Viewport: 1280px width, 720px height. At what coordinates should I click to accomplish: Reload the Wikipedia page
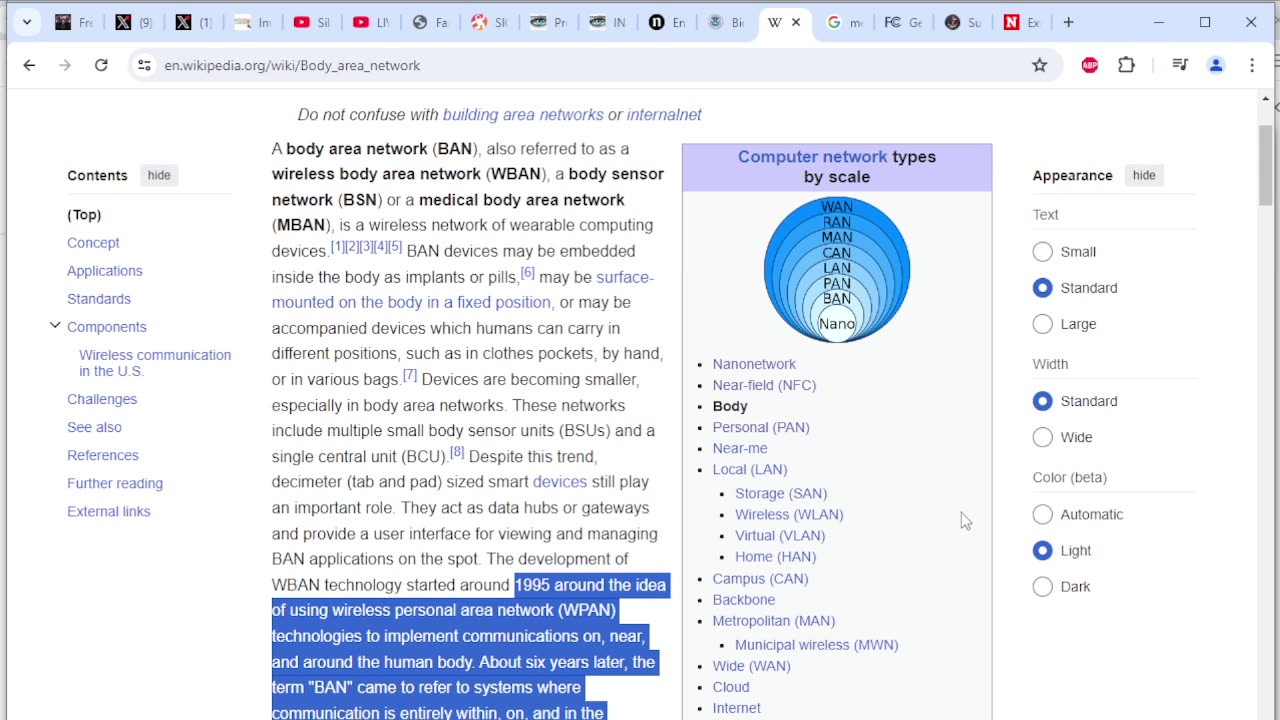coord(101,65)
